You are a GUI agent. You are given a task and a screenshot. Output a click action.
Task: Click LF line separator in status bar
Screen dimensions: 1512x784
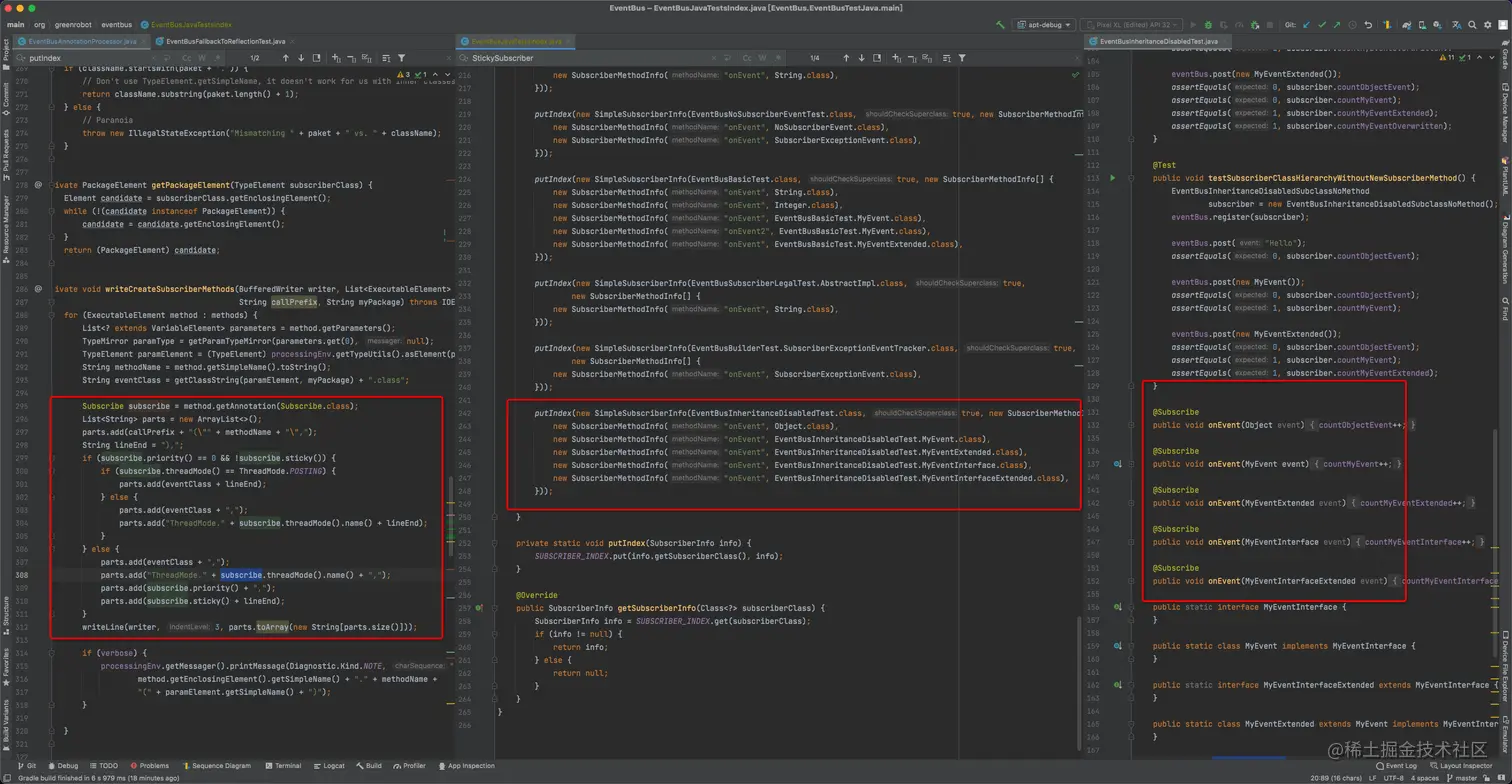pyautogui.click(x=1372, y=778)
